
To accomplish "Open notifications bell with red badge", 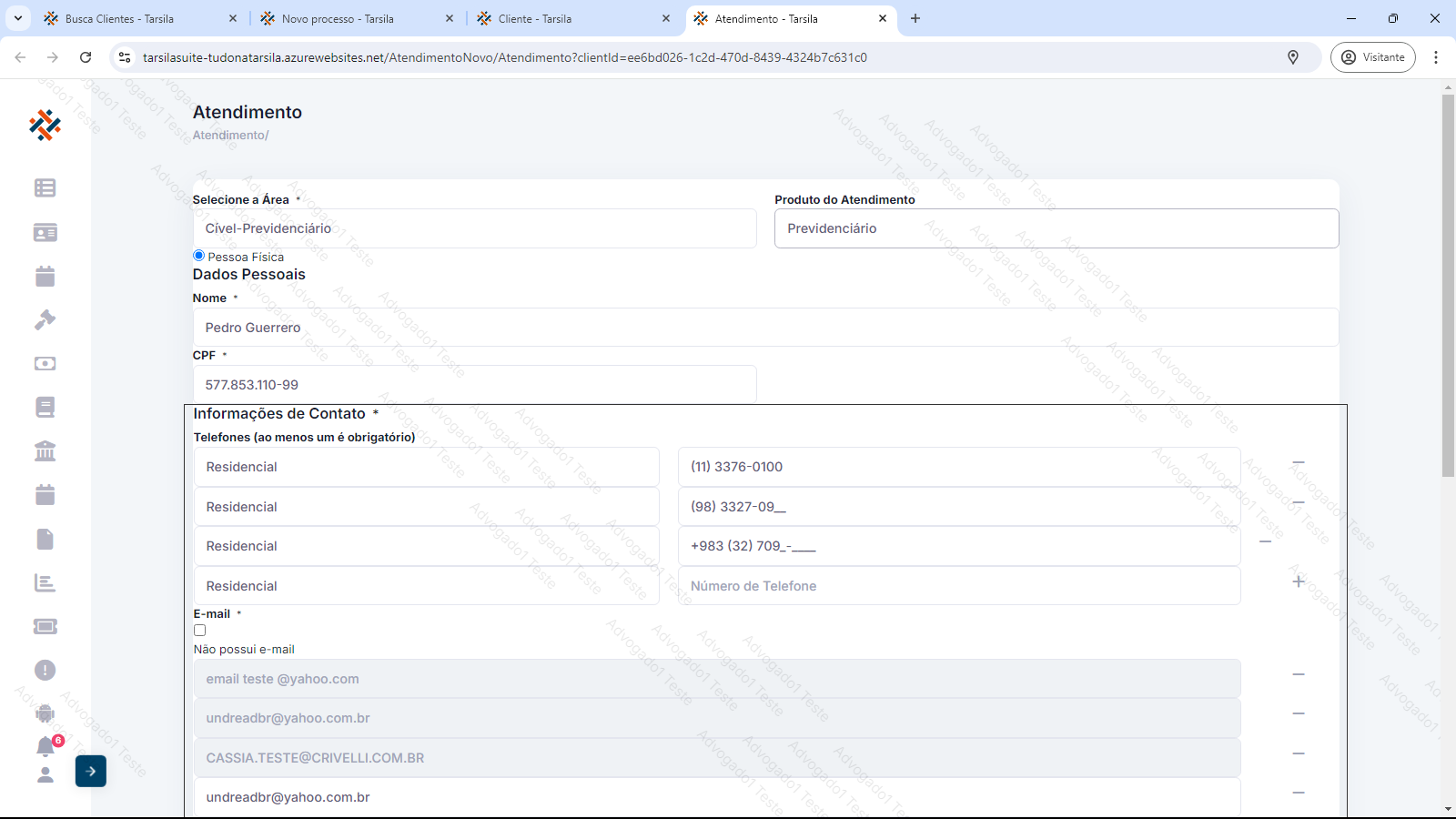I will point(45,746).
